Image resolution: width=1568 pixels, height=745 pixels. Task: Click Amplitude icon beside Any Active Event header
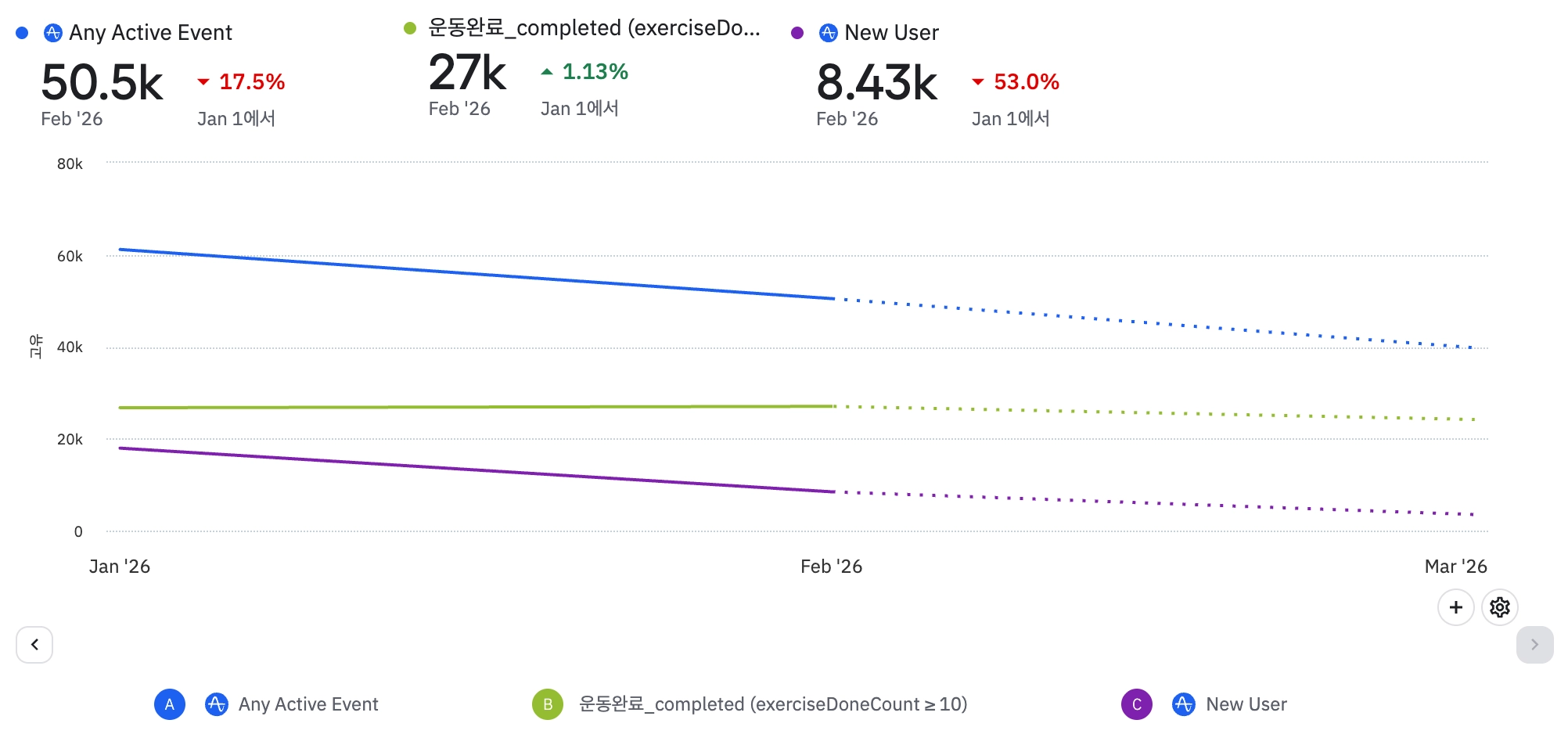pos(53,33)
